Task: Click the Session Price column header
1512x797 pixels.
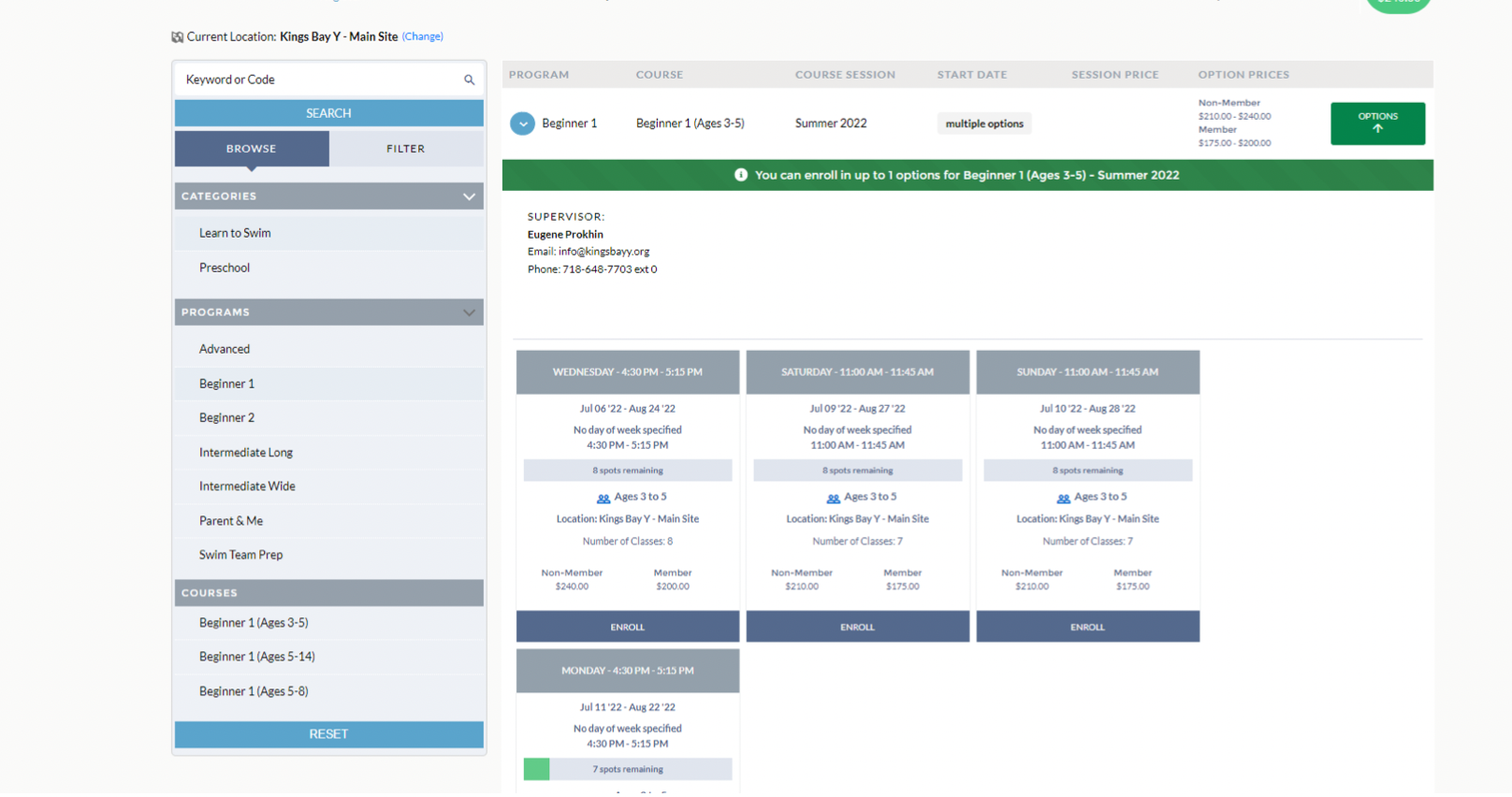Action: click(1115, 75)
